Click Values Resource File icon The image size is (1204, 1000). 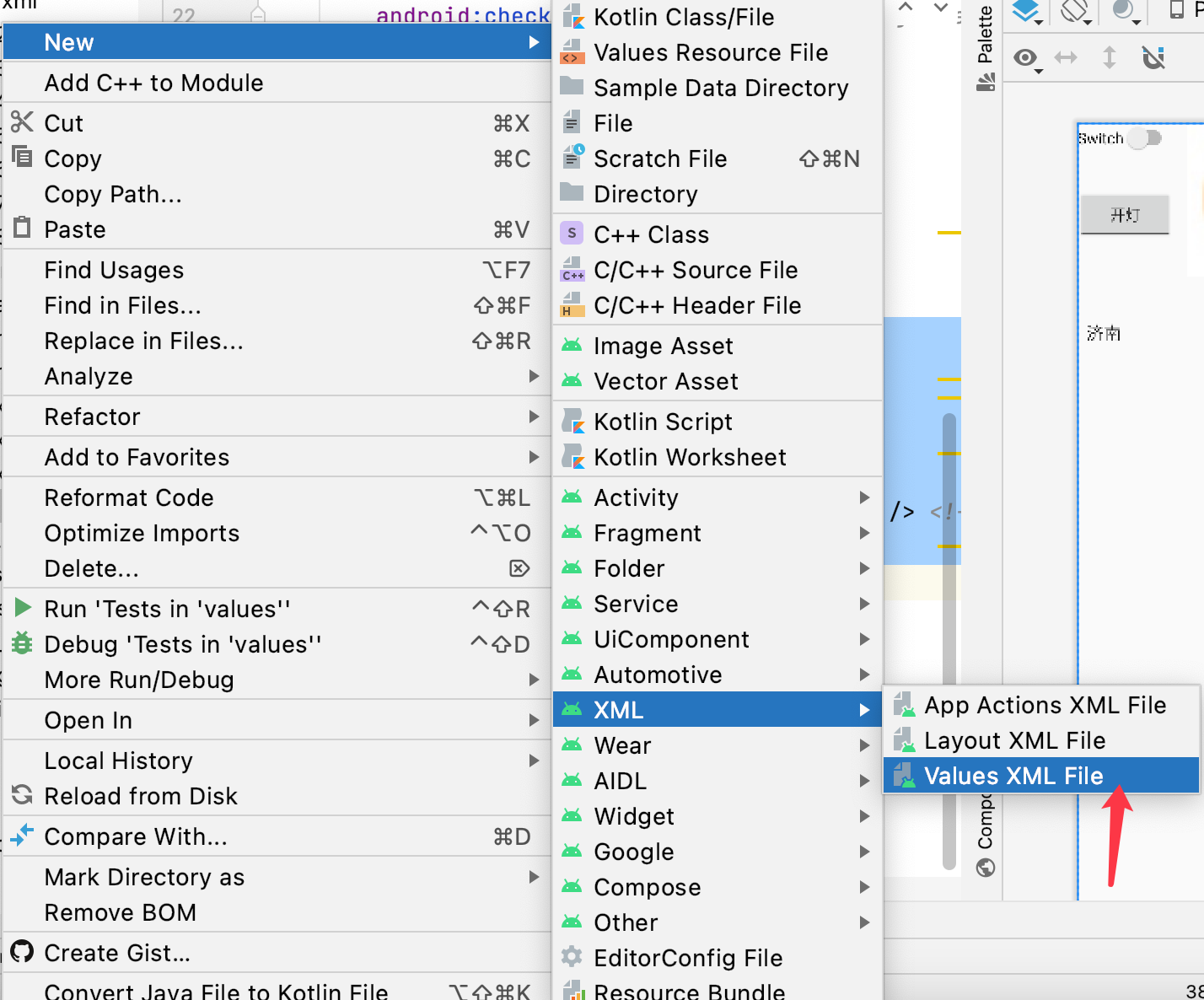572,51
